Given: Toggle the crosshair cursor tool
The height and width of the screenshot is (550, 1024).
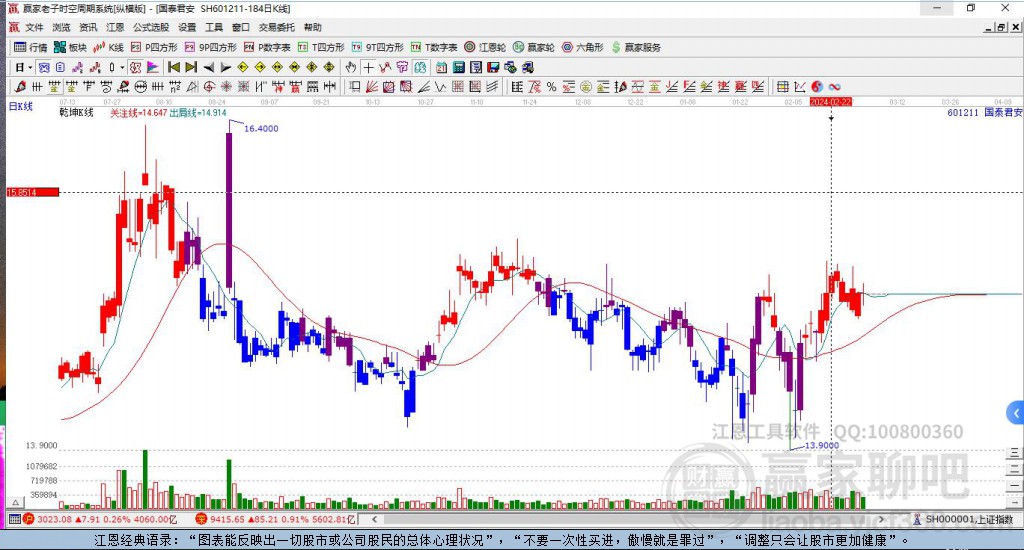Looking at the screenshot, I should [368, 67].
